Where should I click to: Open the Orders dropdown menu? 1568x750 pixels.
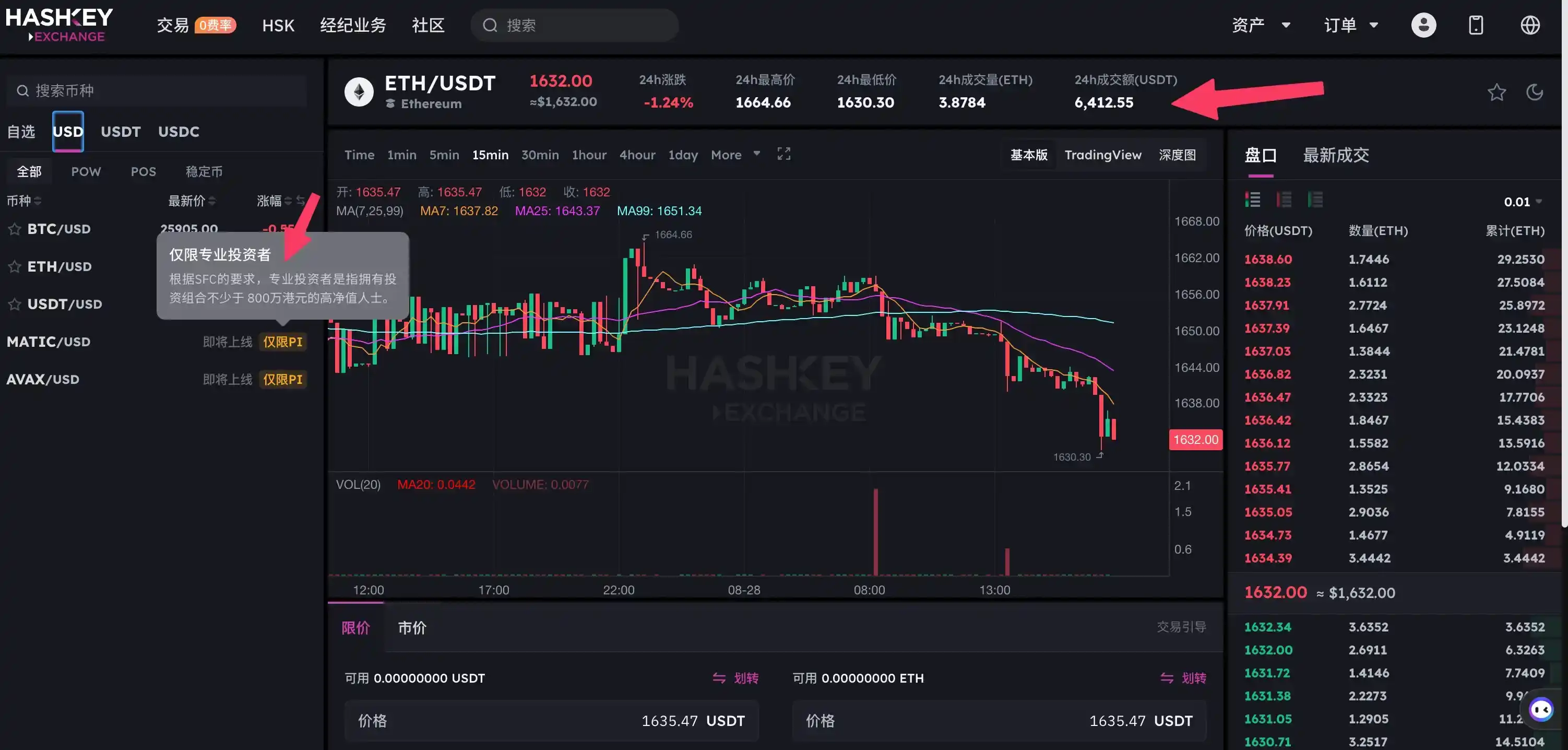(1351, 25)
